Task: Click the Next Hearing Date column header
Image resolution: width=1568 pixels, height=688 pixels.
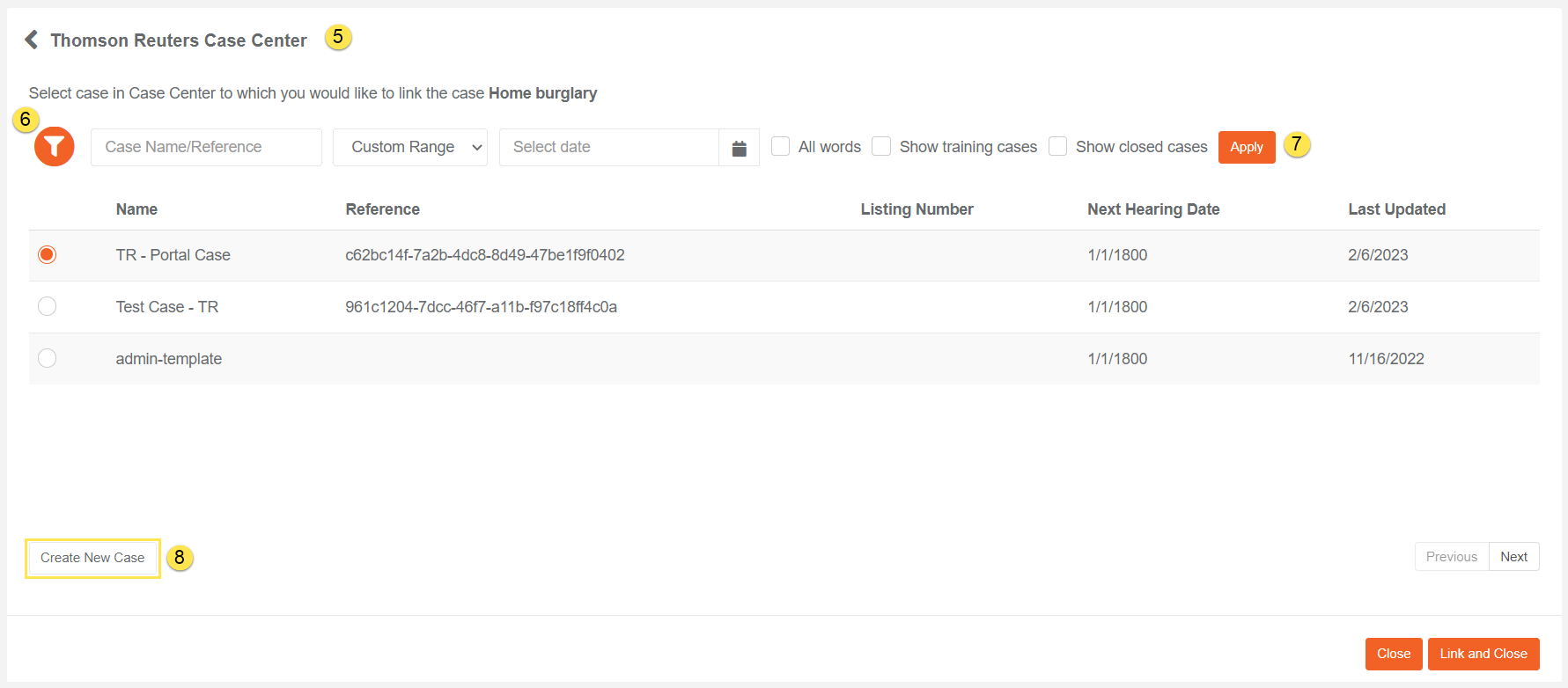Action: click(1152, 209)
